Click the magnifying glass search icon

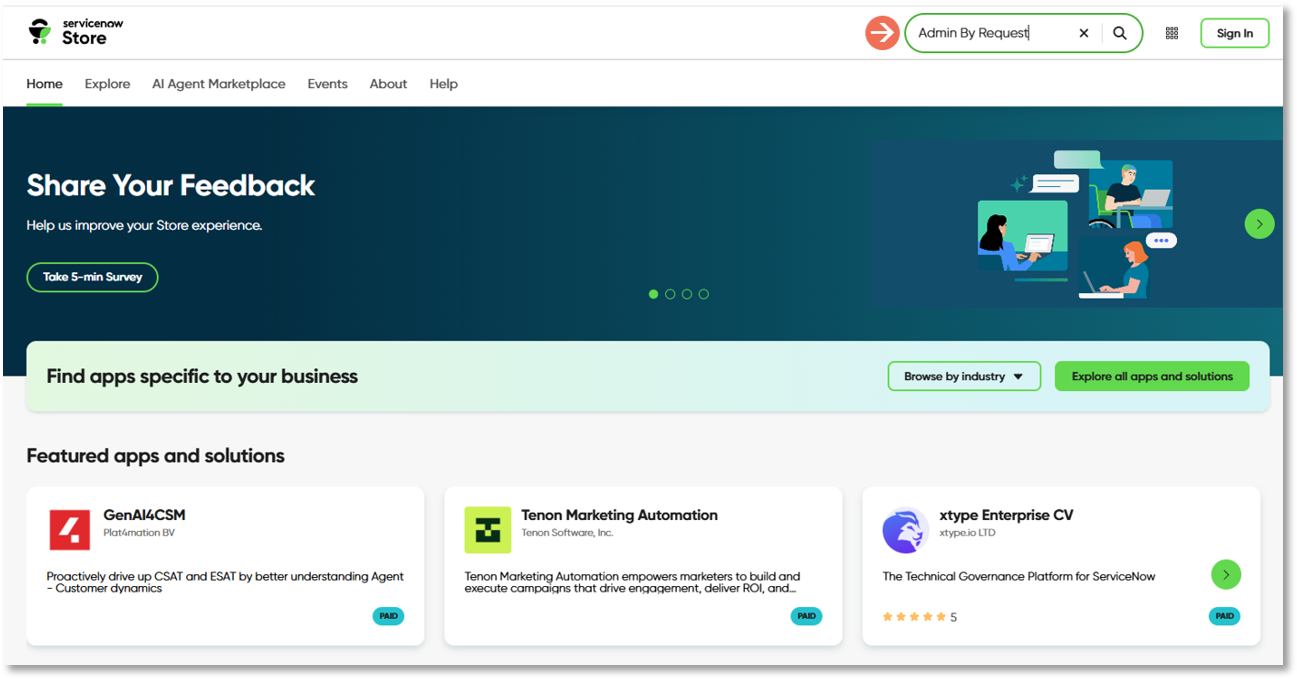[x=1120, y=33]
